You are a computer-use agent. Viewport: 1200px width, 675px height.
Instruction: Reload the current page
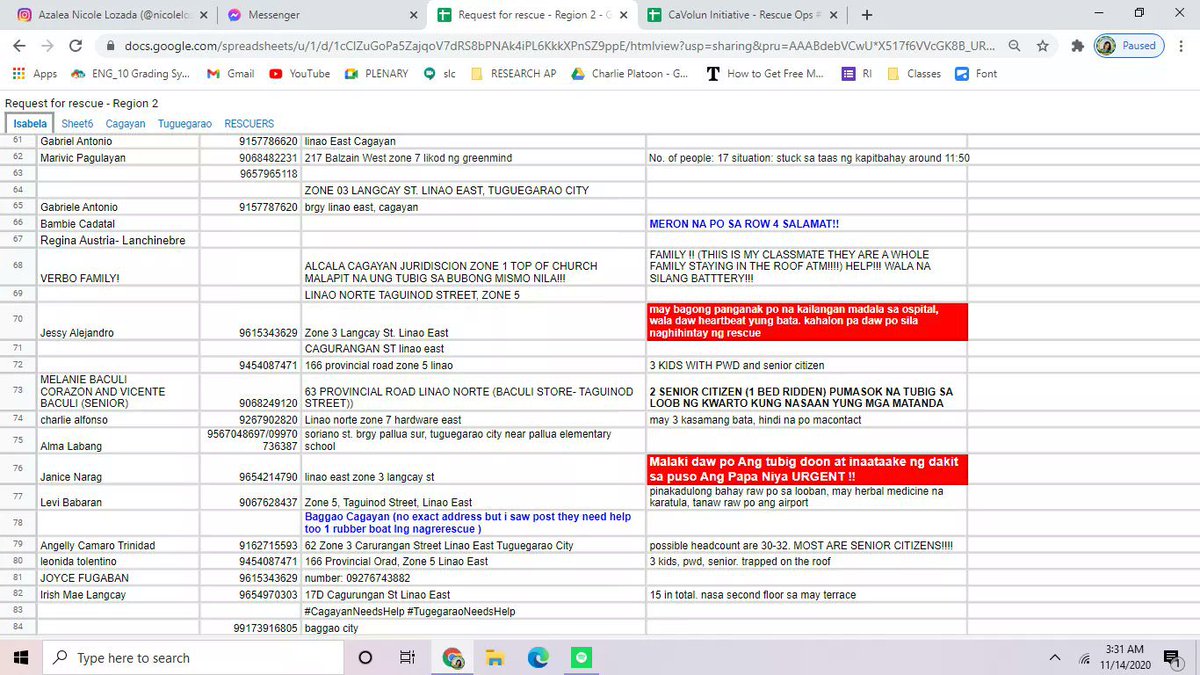click(x=75, y=46)
